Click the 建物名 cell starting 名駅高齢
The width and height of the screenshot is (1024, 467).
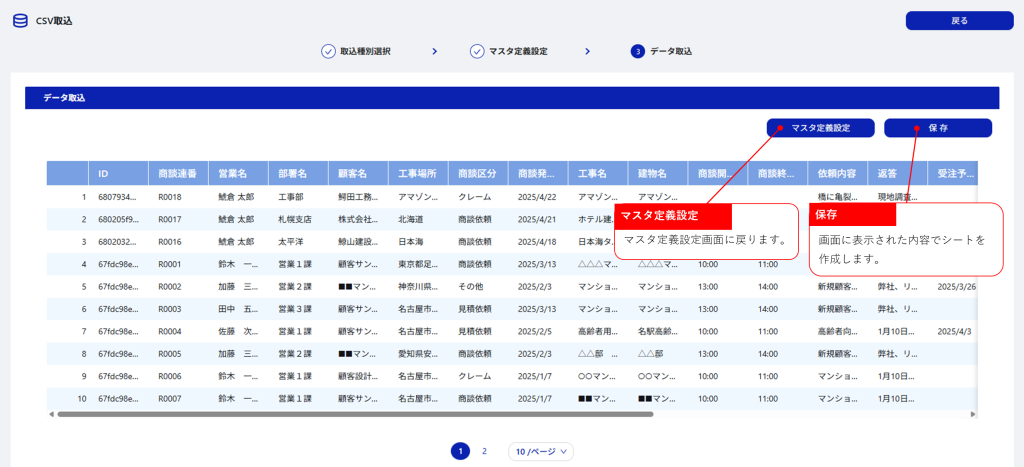[658, 331]
